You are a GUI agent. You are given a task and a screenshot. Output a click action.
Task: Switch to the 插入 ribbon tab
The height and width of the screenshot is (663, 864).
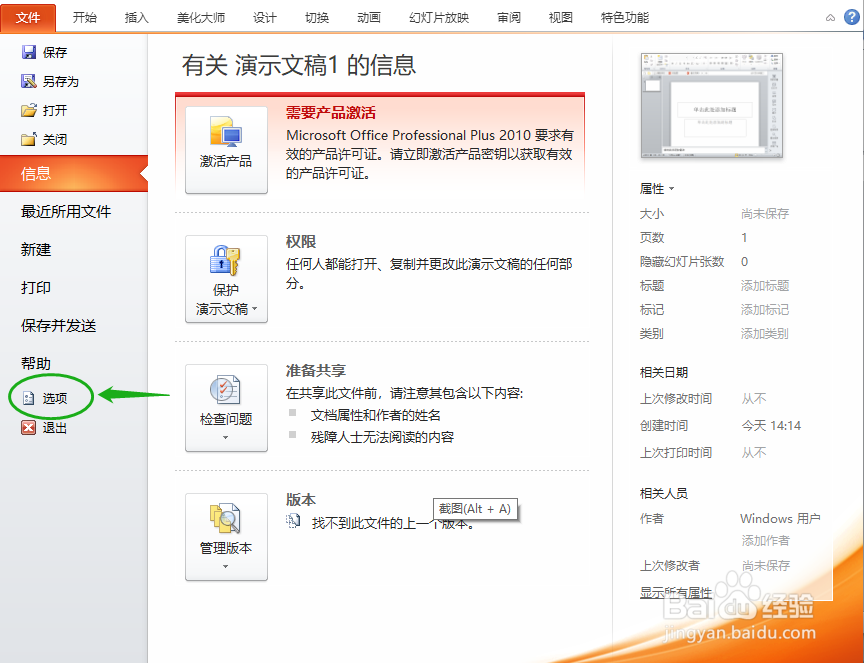click(x=137, y=18)
